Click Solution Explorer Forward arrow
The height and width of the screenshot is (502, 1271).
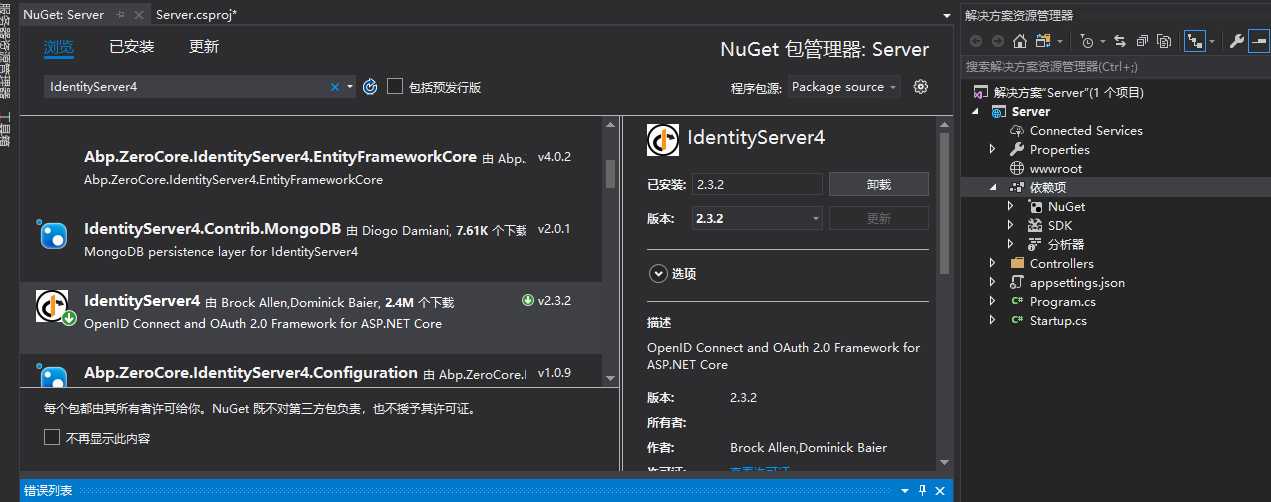coord(997,41)
